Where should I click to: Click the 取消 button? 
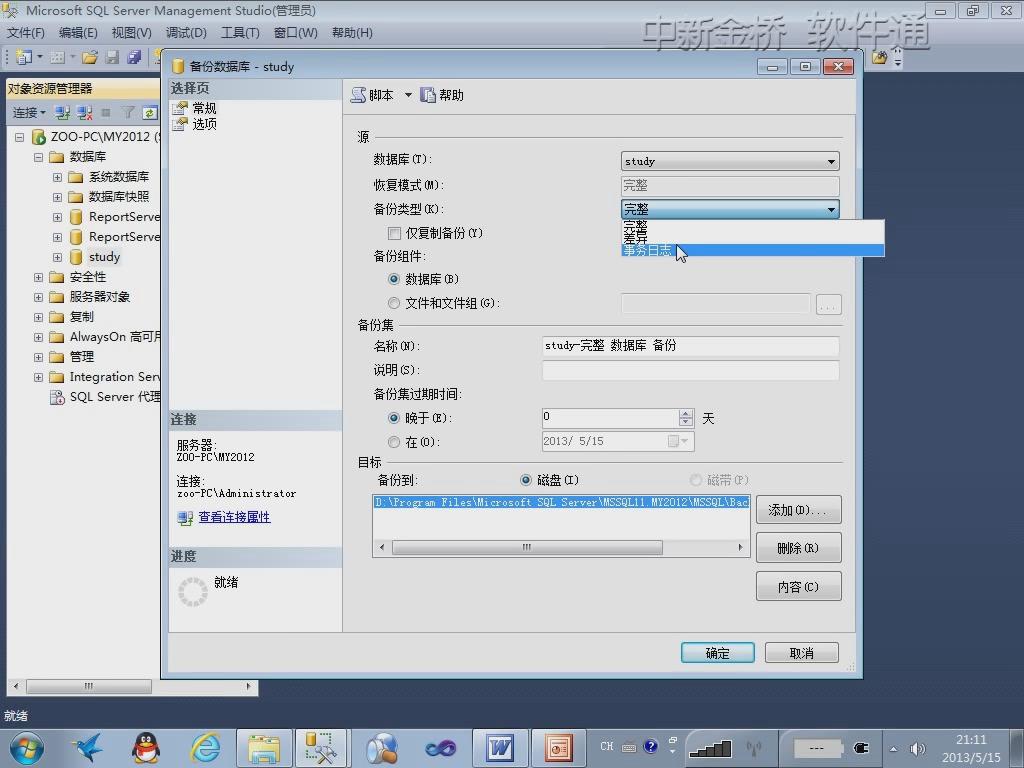[x=801, y=653]
